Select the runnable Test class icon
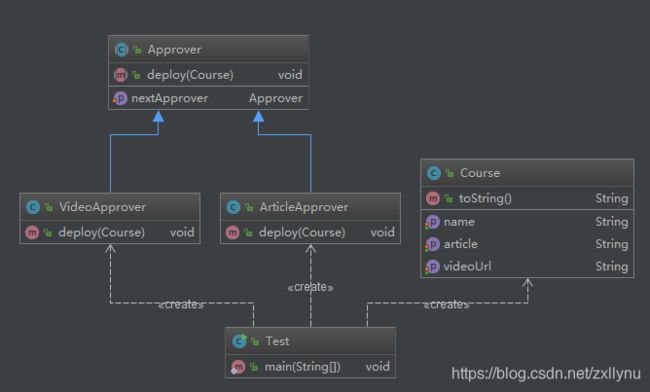Image resolution: width=650 pixels, height=392 pixels. pyautogui.click(x=239, y=341)
